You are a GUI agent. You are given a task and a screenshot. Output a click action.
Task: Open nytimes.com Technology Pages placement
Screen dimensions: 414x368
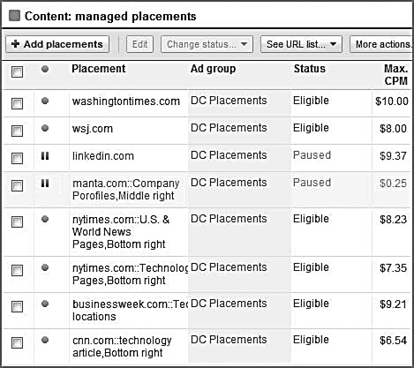pyautogui.click(x=130, y=274)
